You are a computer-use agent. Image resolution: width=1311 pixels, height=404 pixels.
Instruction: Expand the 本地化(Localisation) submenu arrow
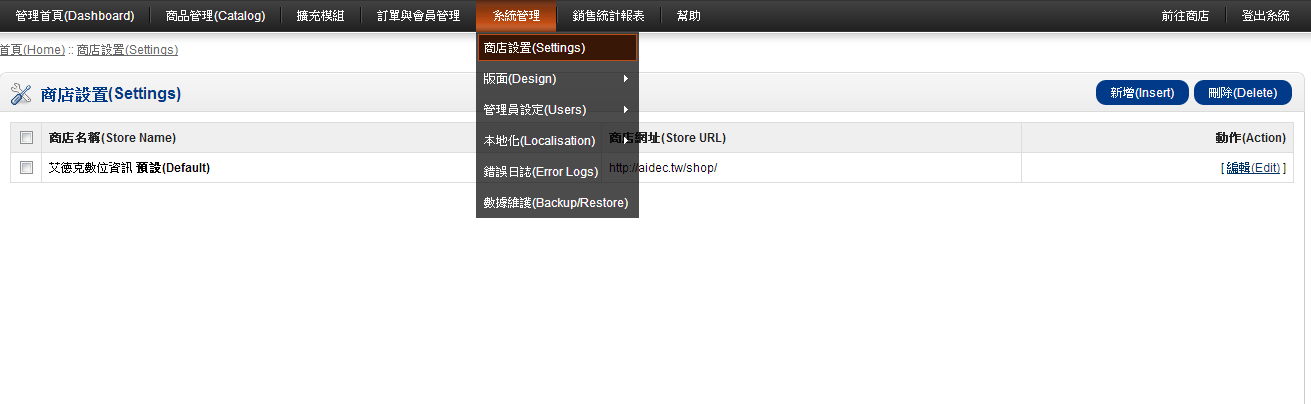pos(626,141)
